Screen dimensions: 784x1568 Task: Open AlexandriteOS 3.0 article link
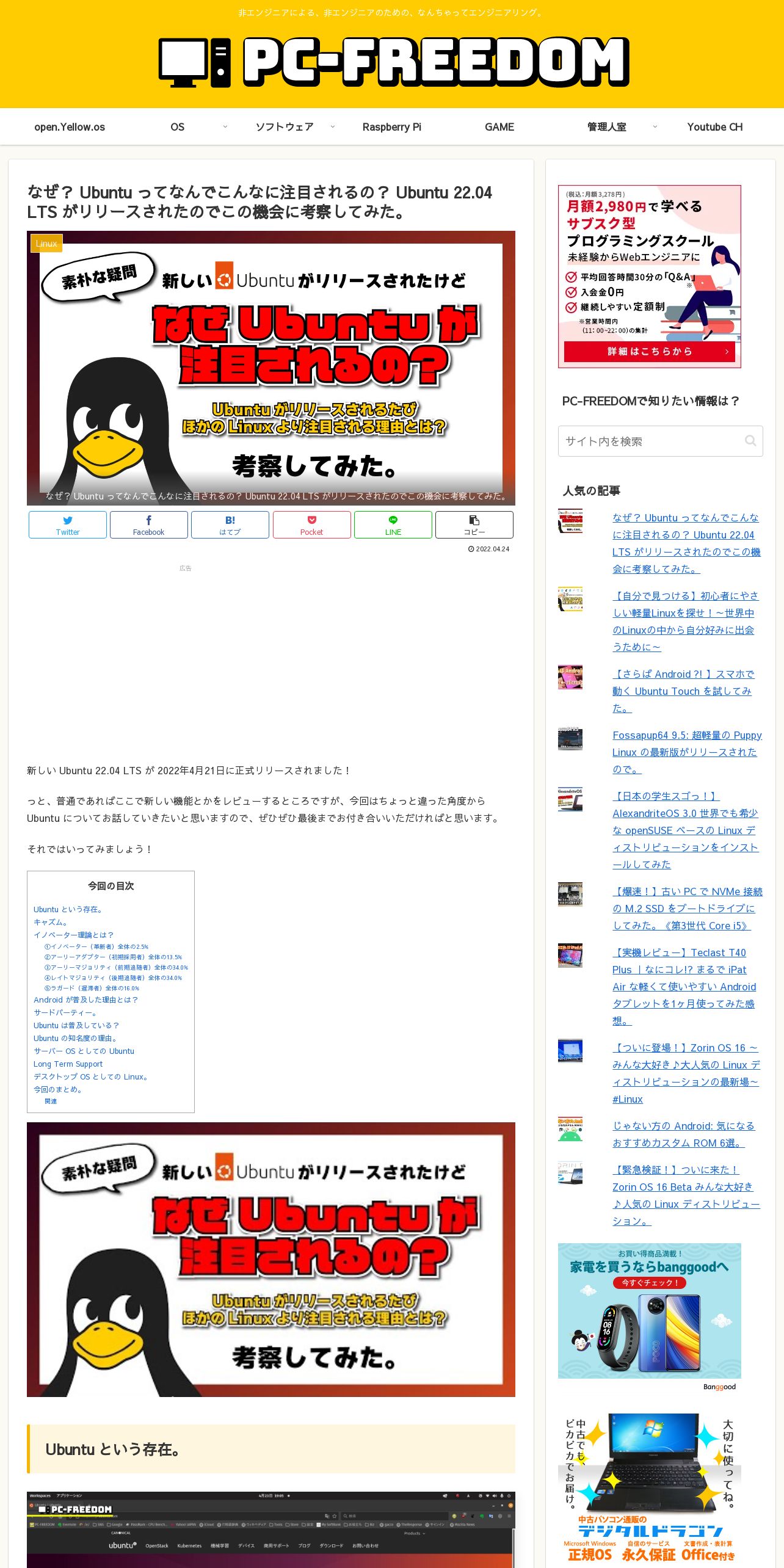pyautogui.click(x=686, y=830)
